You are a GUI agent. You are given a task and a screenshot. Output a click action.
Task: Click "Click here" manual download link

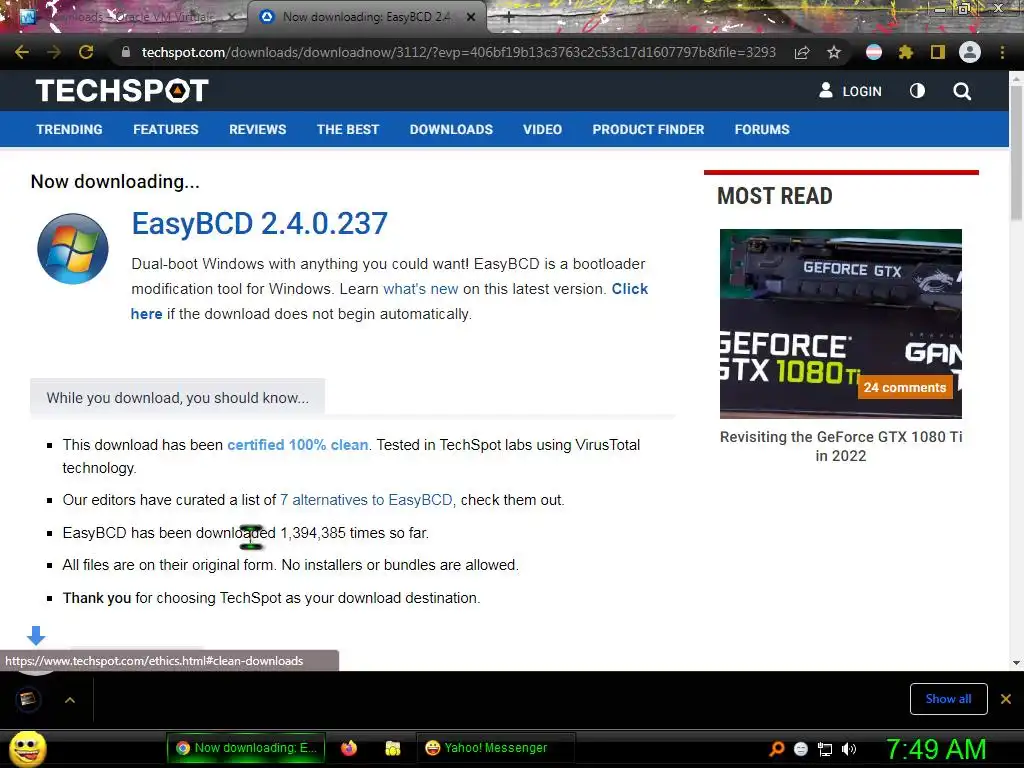630,289
